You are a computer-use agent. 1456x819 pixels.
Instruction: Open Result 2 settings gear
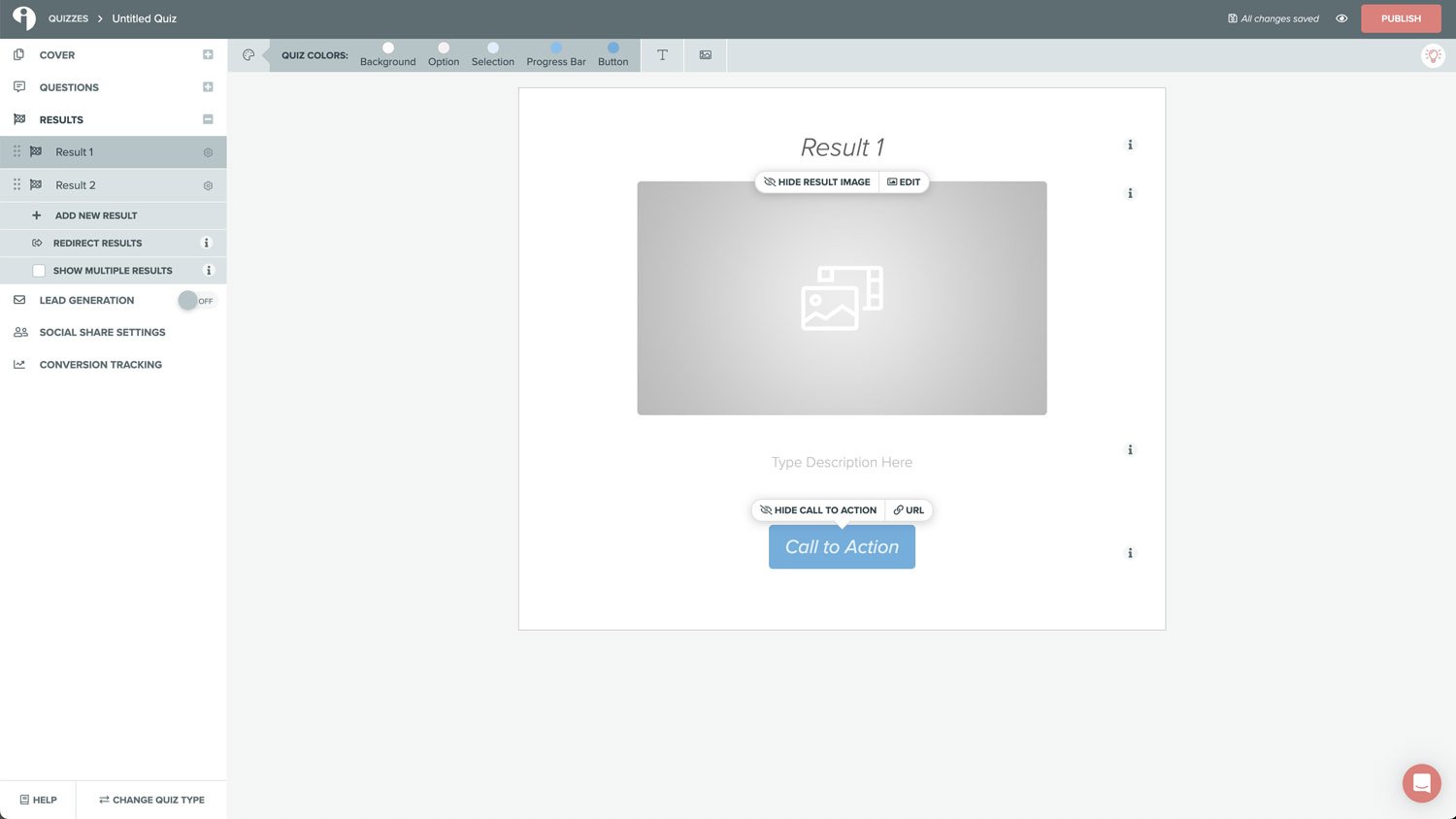[208, 186]
